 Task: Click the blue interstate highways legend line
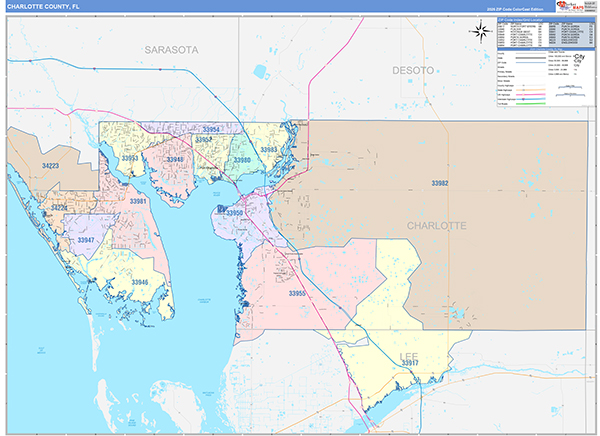(x=531, y=99)
